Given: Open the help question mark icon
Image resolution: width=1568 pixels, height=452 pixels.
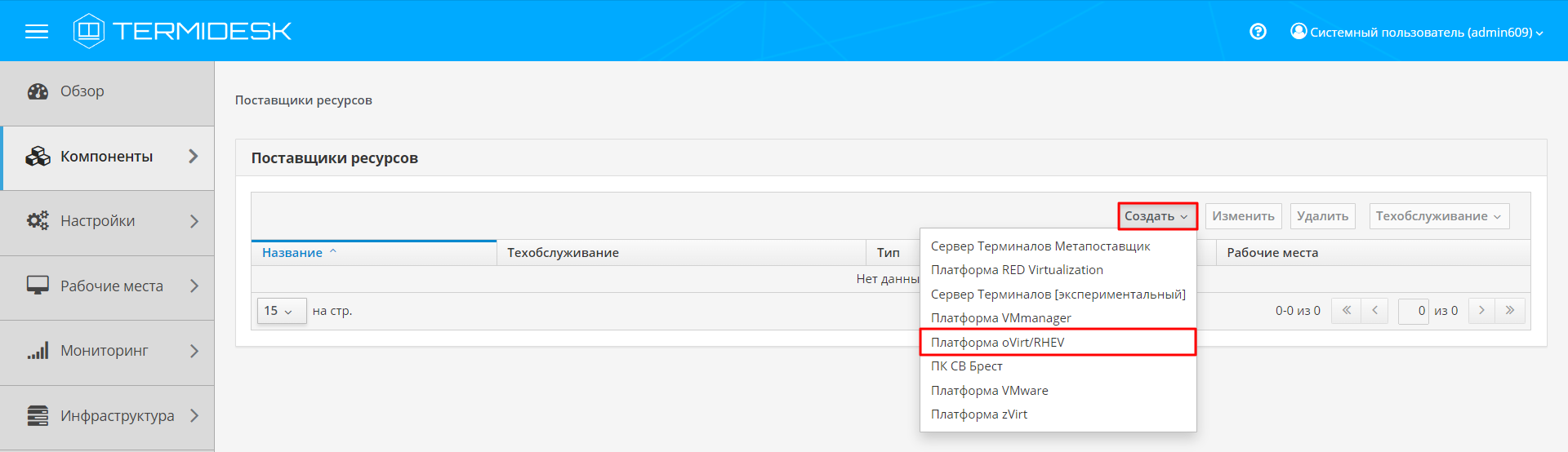Looking at the screenshot, I should (x=1258, y=32).
